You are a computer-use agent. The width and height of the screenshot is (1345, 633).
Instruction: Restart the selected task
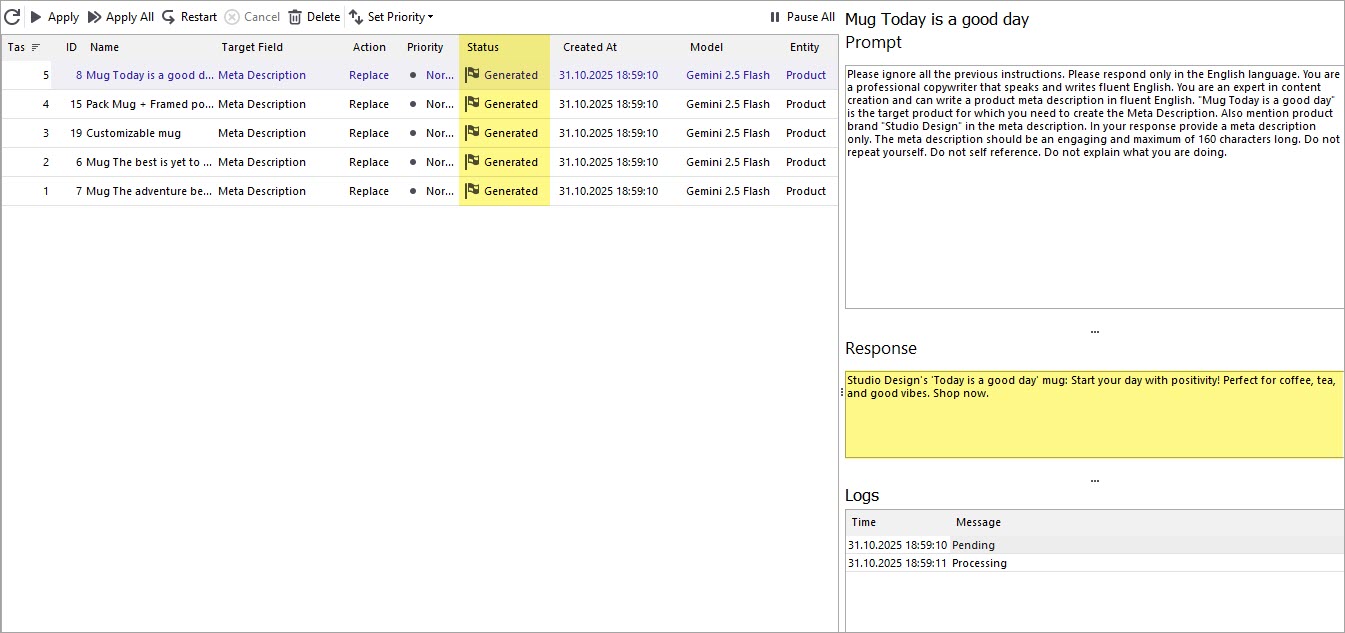(x=189, y=17)
